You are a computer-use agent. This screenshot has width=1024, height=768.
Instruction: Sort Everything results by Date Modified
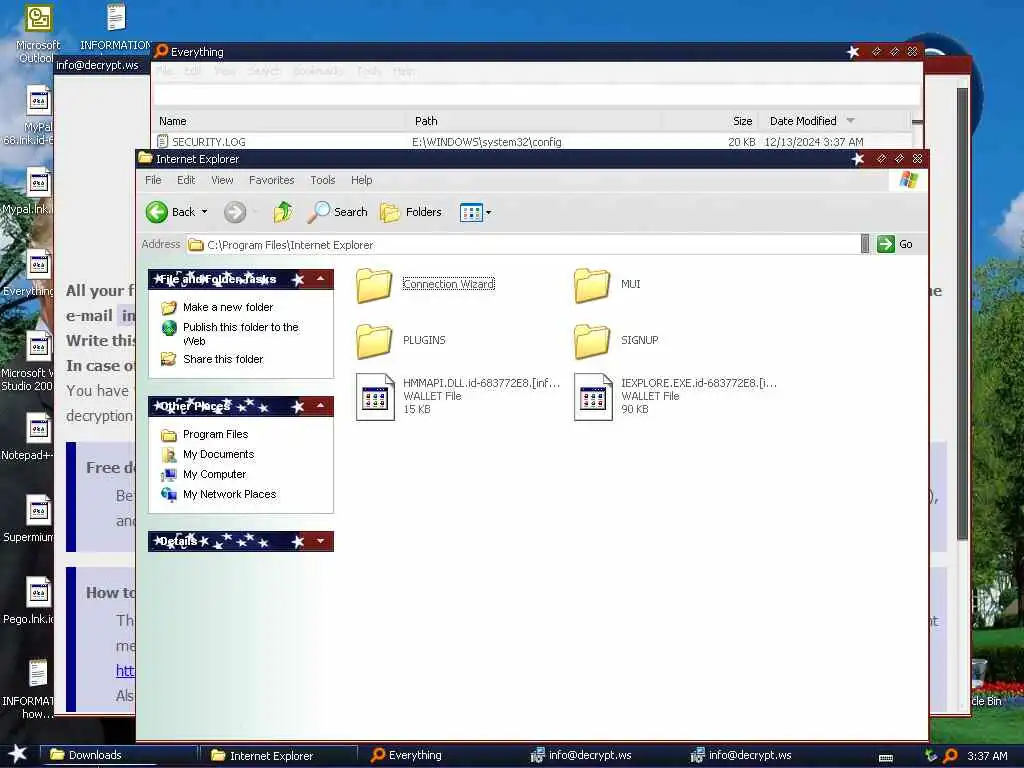[834, 121]
